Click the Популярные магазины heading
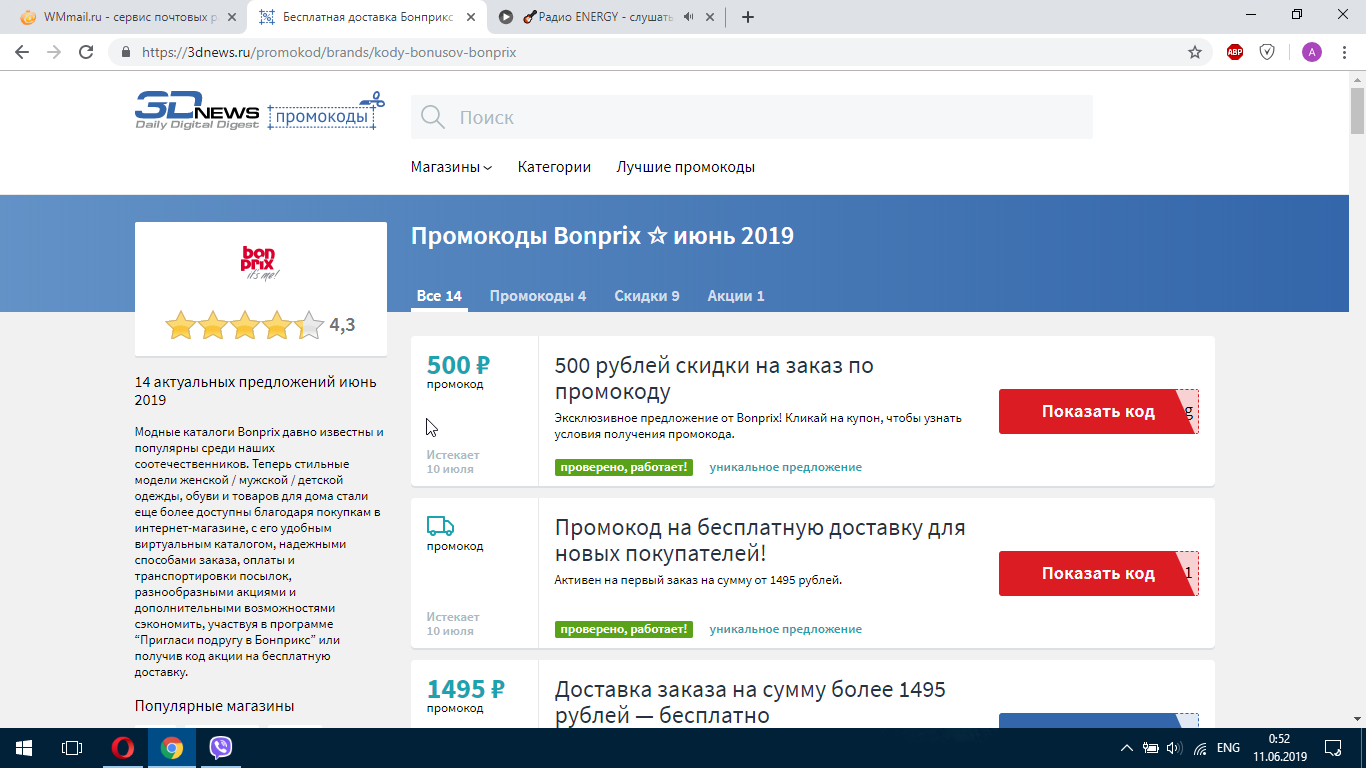This screenshot has height=768, width=1366. click(214, 706)
